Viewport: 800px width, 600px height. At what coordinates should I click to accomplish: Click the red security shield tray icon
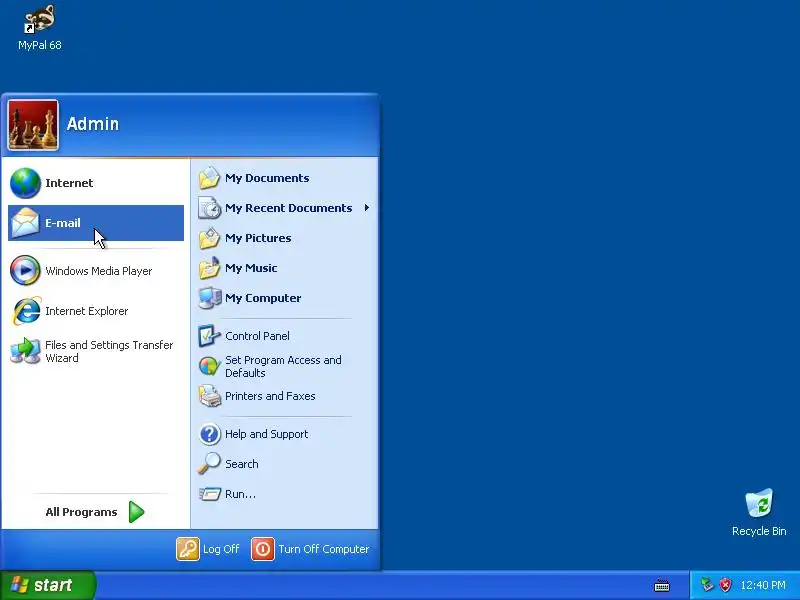point(725,585)
